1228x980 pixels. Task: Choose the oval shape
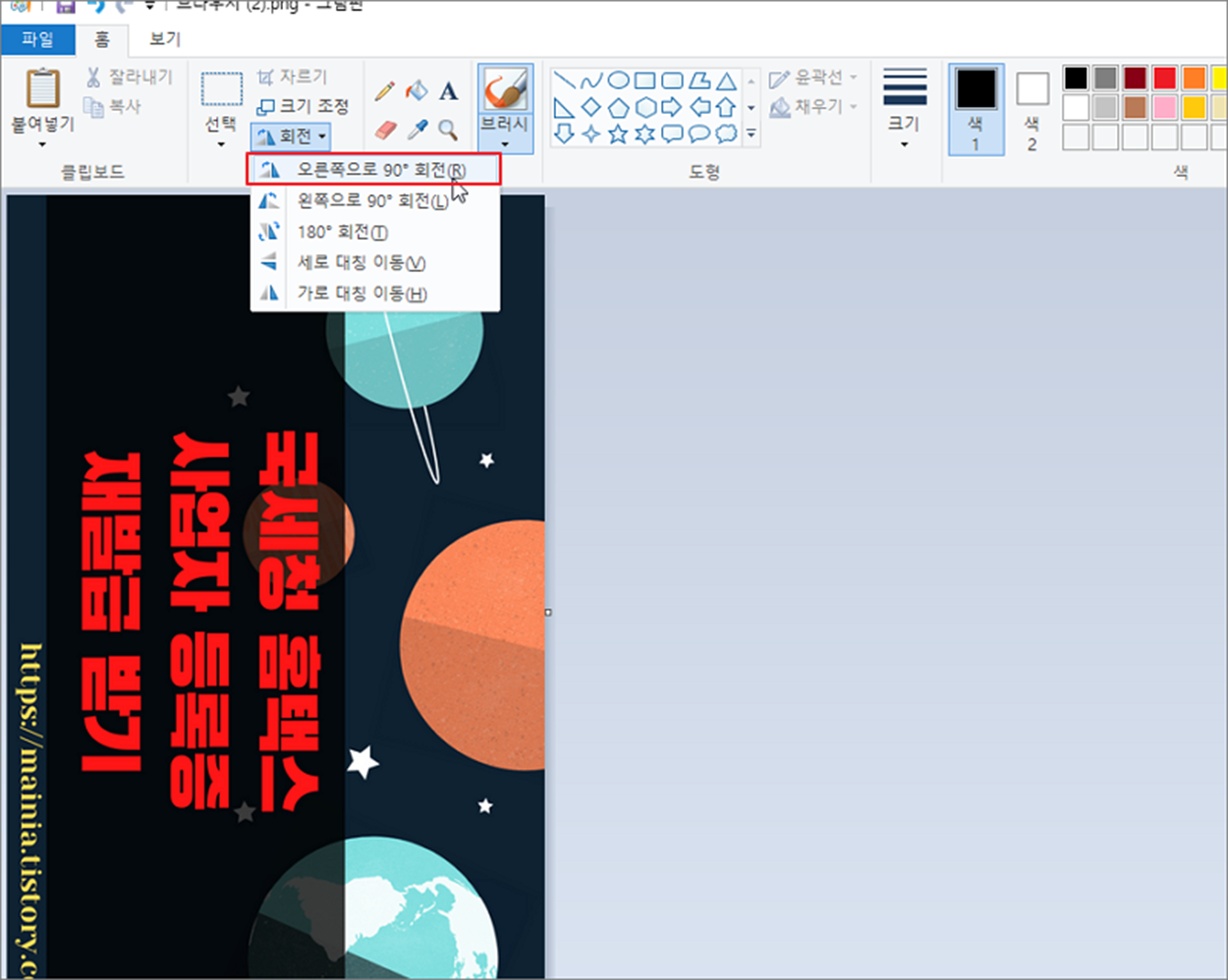[618, 81]
